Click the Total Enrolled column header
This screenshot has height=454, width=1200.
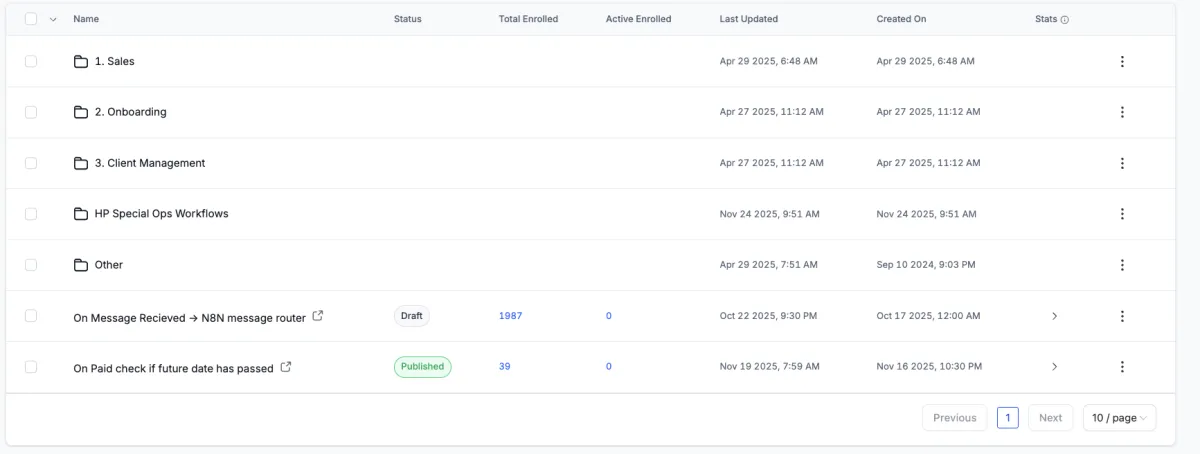pyautogui.click(x=528, y=19)
